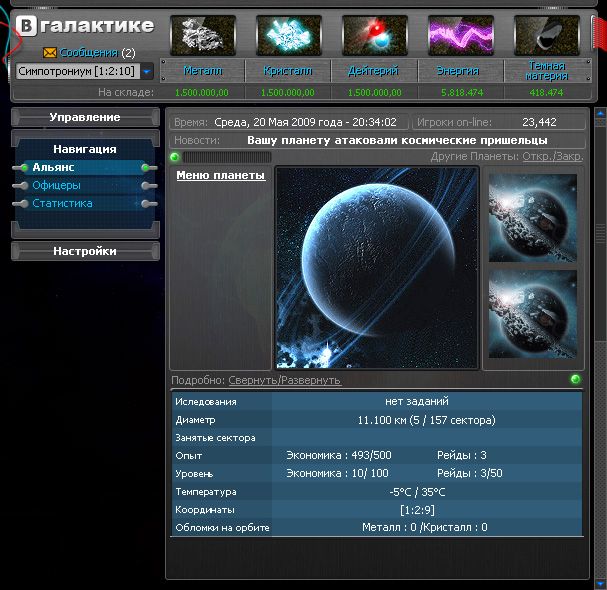
Task: Click the Dark matter resource icon
Action: point(547,35)
